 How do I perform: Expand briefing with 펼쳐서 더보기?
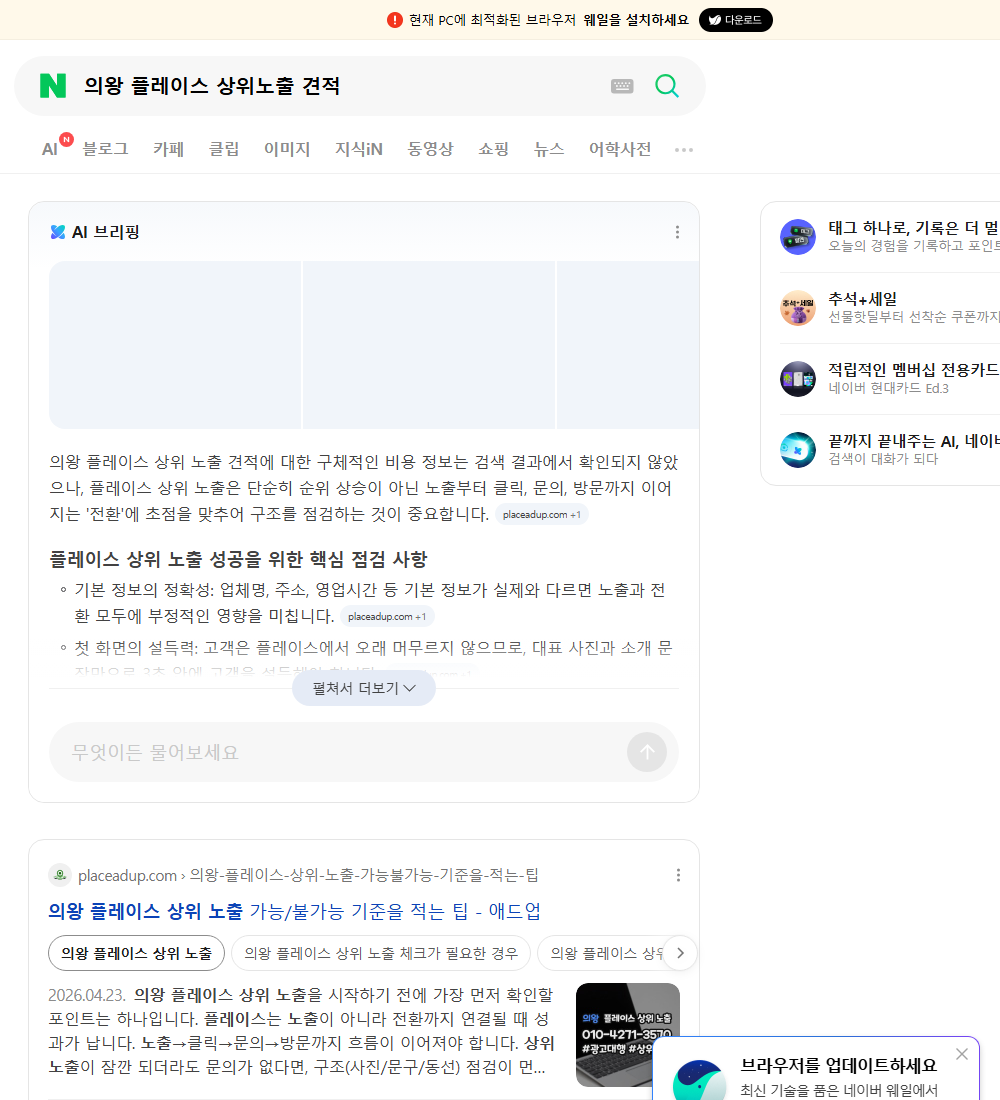point(364,688)
